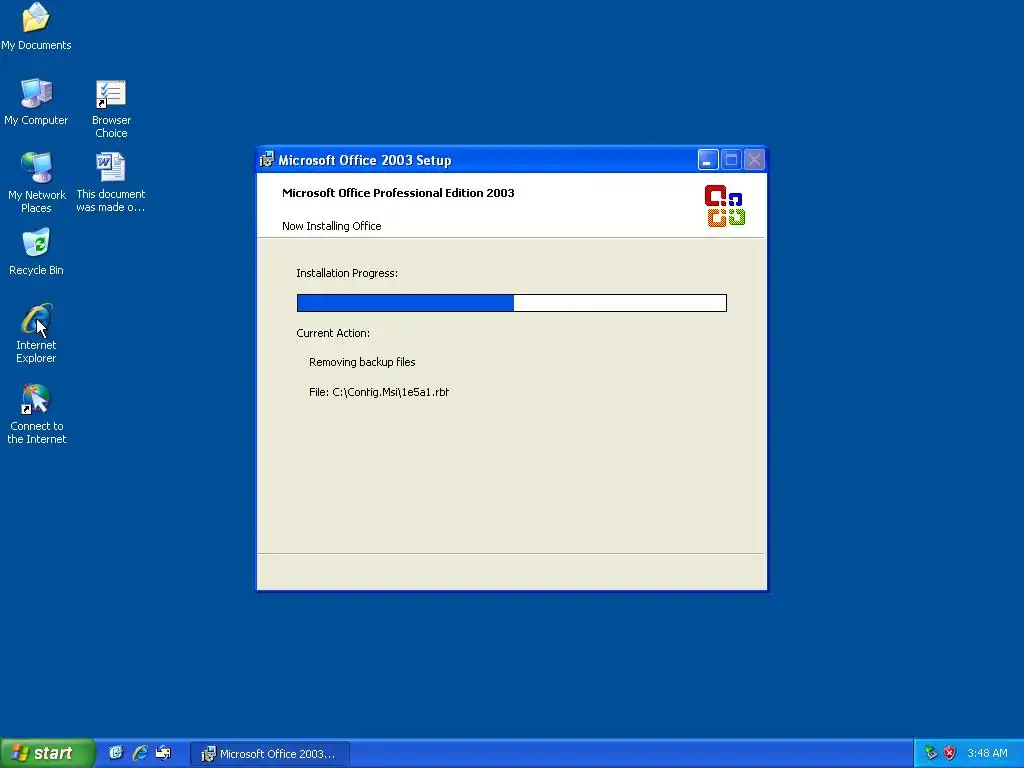This screenshot has height=768, width=1024.
Task: Open the Start menu
Action: click(47, 753)
